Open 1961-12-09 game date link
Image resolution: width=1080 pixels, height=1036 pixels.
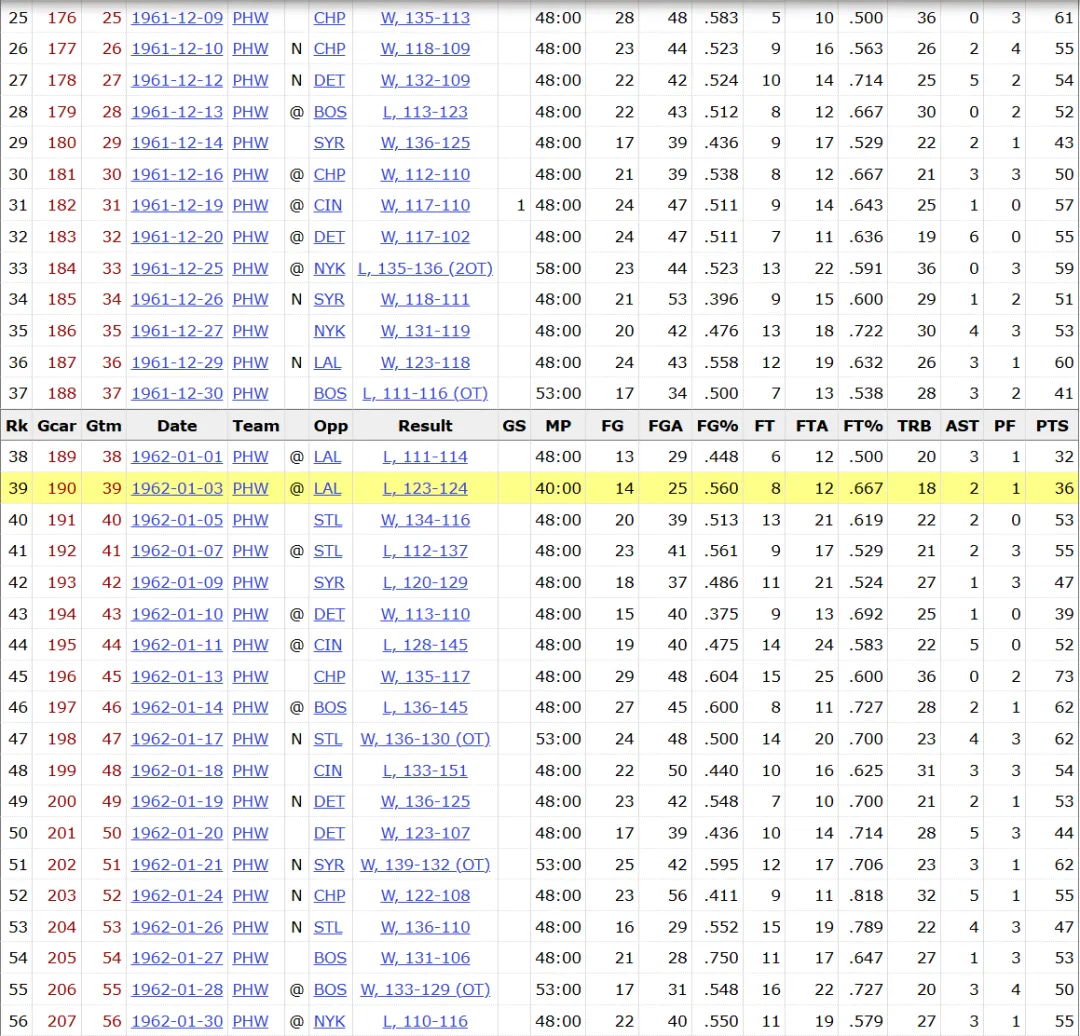(177, 18)
